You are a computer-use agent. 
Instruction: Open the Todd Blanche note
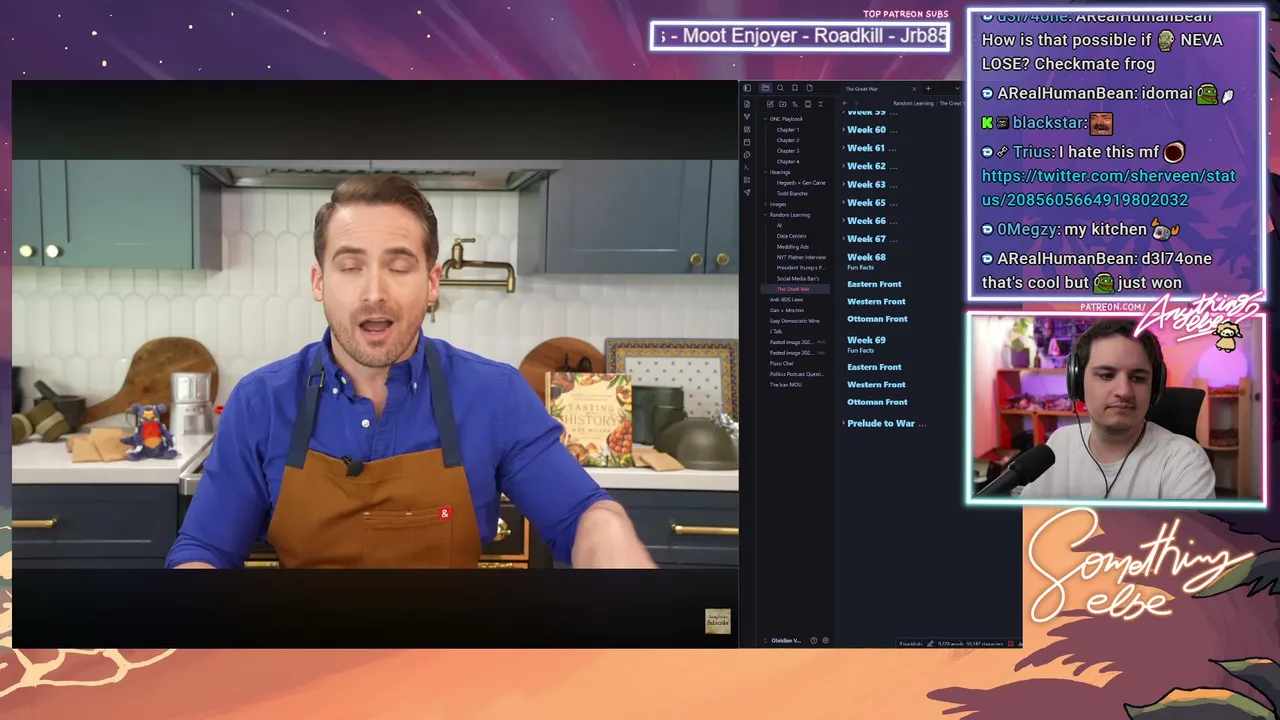coord(792,193)
